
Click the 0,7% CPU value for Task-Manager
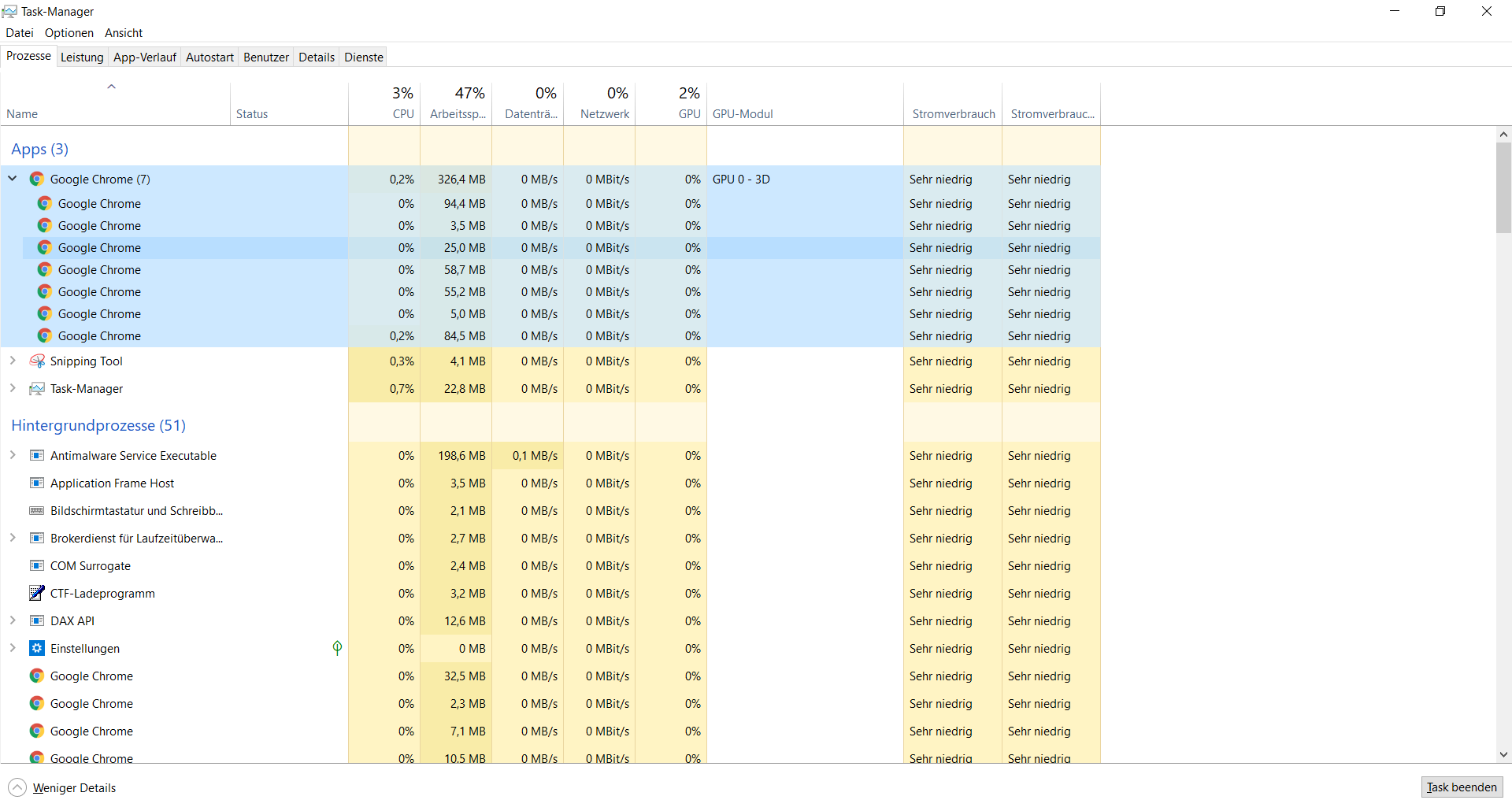click(x=402, y=389)
